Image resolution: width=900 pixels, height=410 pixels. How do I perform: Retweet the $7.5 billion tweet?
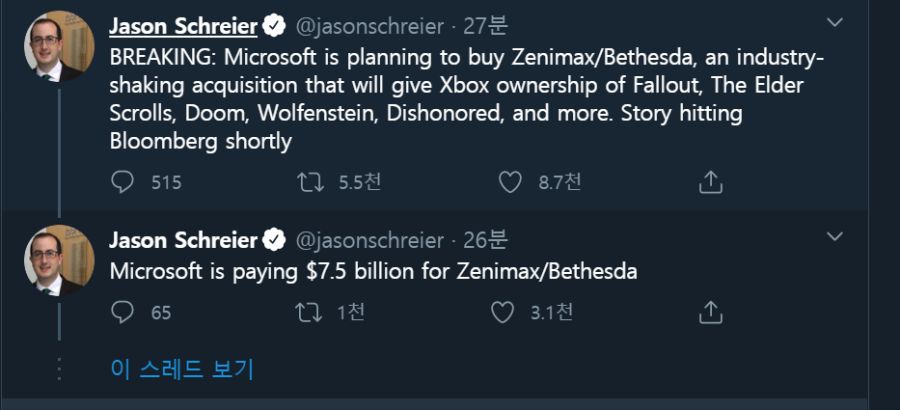(x=308, y=312)
